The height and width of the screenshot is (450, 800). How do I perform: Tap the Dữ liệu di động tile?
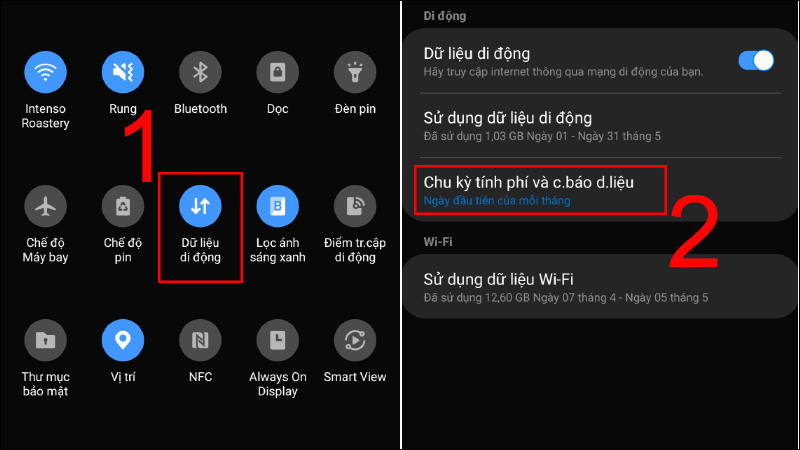coord(200,206)
